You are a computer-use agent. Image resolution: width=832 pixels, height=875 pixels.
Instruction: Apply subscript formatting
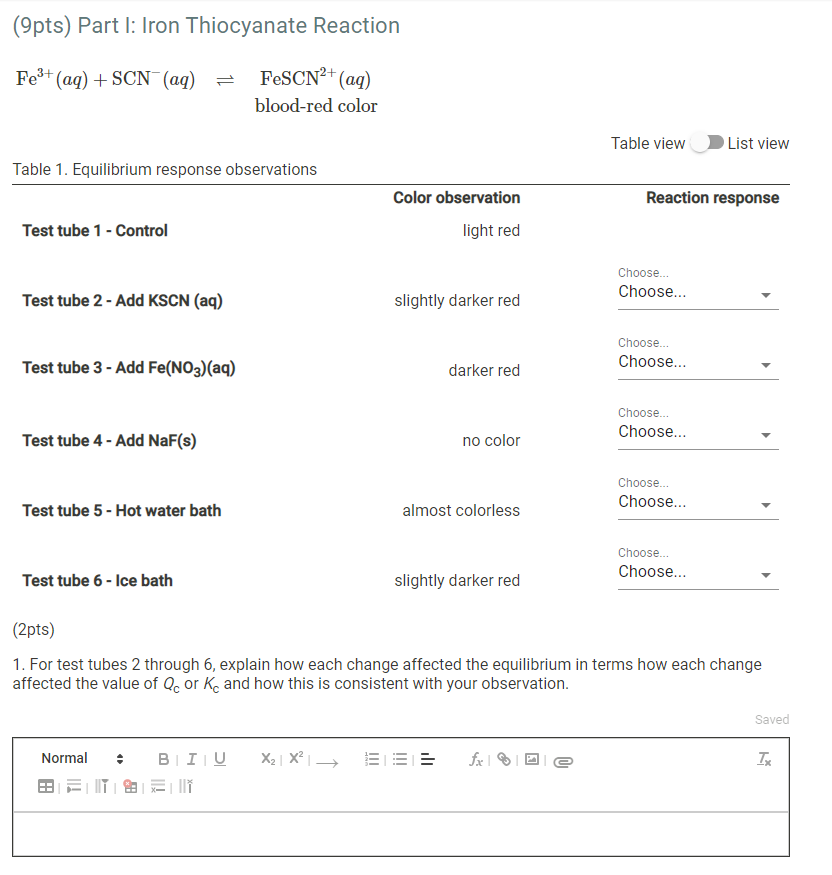coord(268,759)
